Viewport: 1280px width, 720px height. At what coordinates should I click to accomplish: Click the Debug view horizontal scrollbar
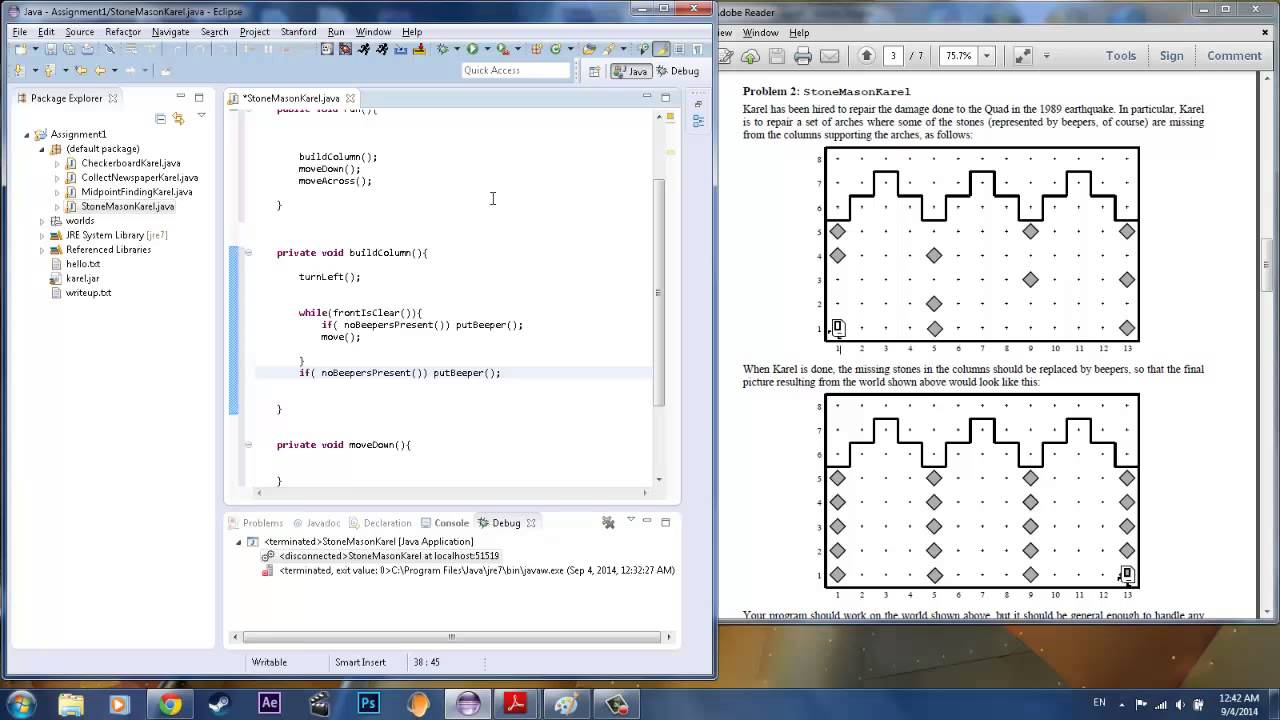click(x=451, y=637)
